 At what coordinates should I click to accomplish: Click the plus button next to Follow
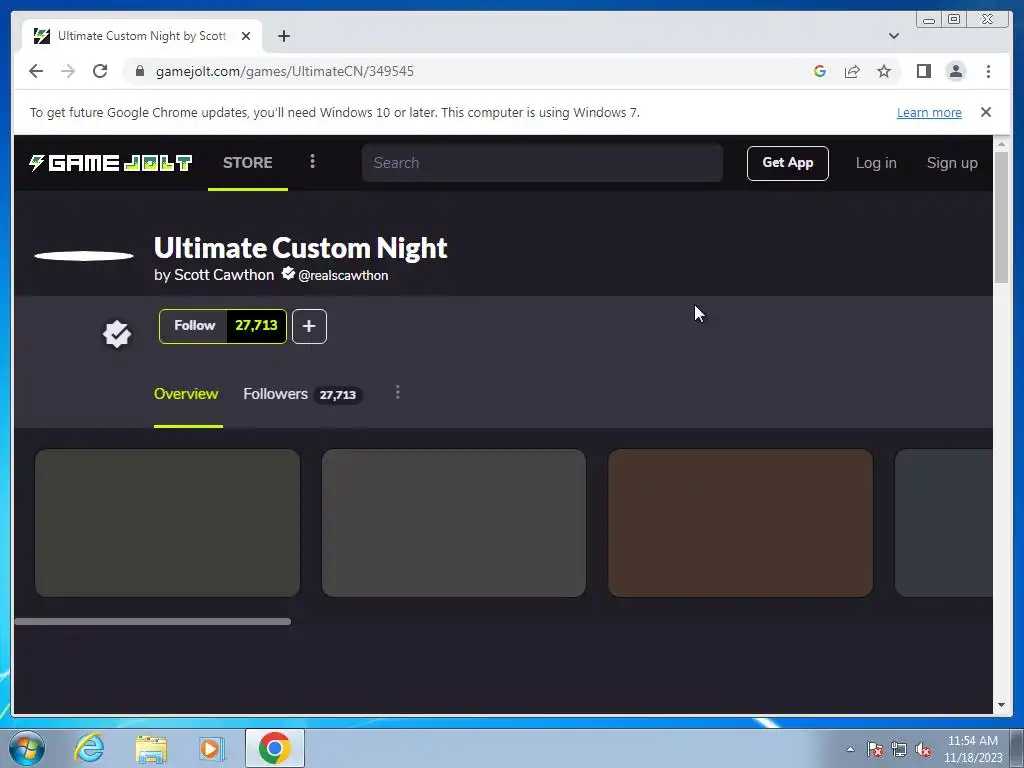310,327
